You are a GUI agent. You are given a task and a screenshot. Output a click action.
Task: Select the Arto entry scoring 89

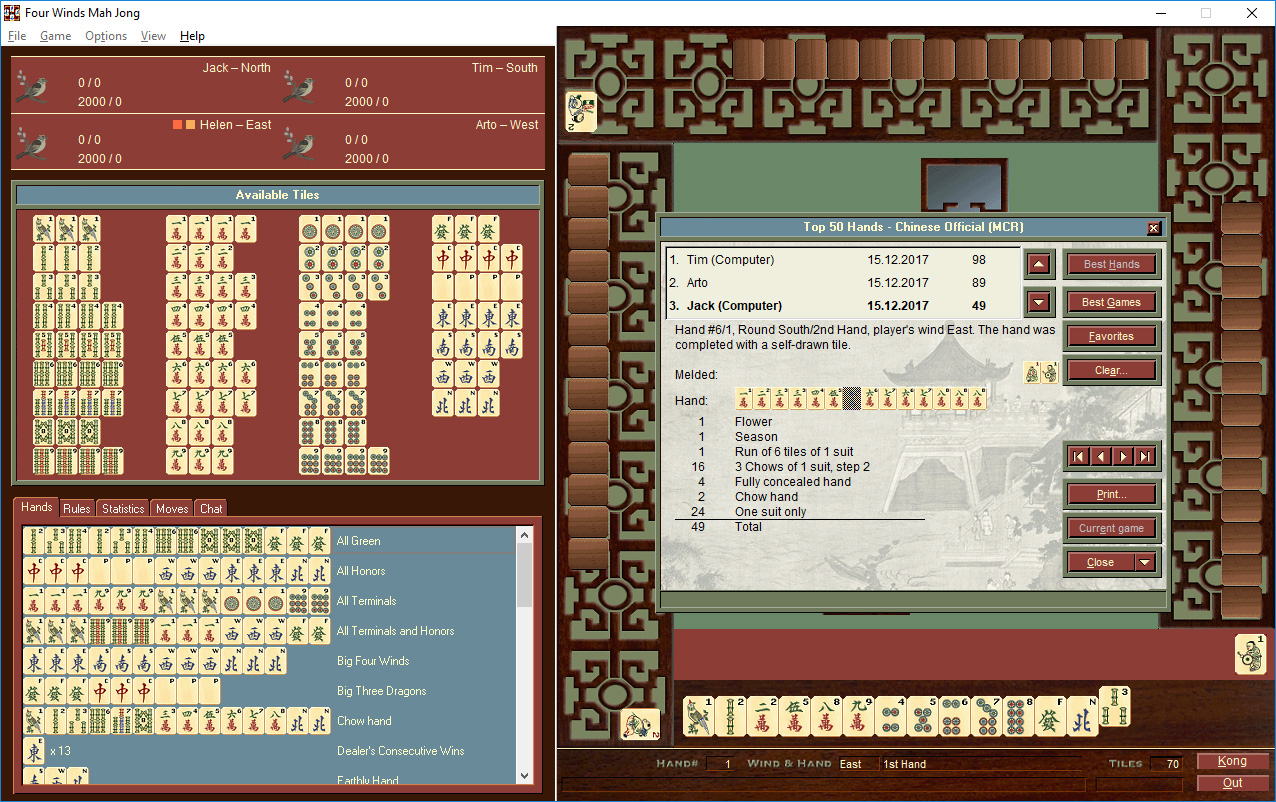pos(842,283)
